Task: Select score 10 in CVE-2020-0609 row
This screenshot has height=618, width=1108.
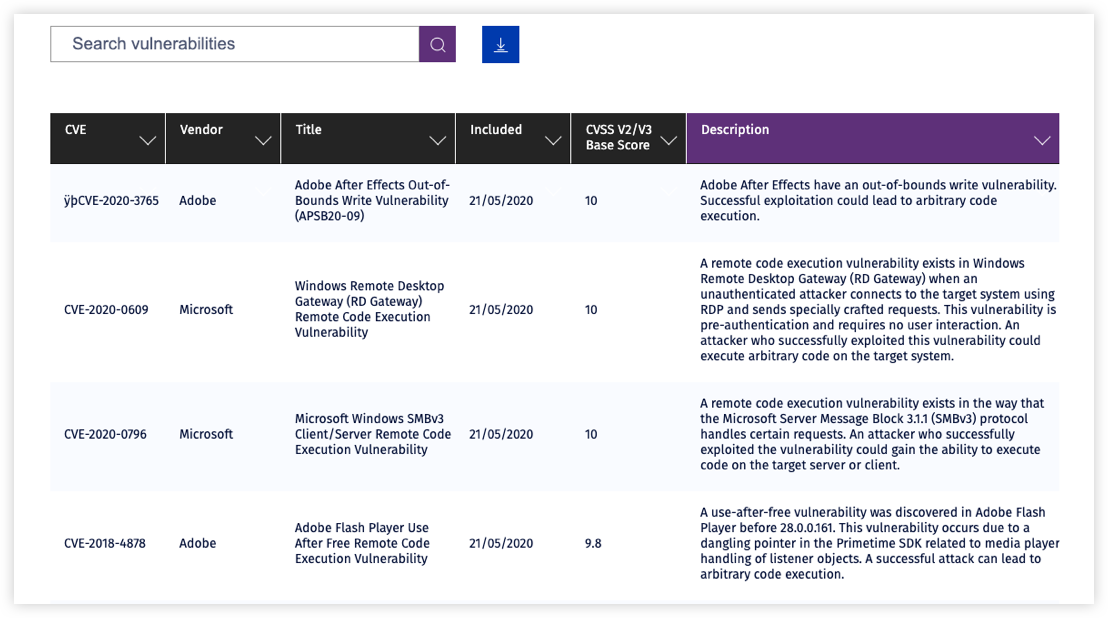Action: click(591, 309)
